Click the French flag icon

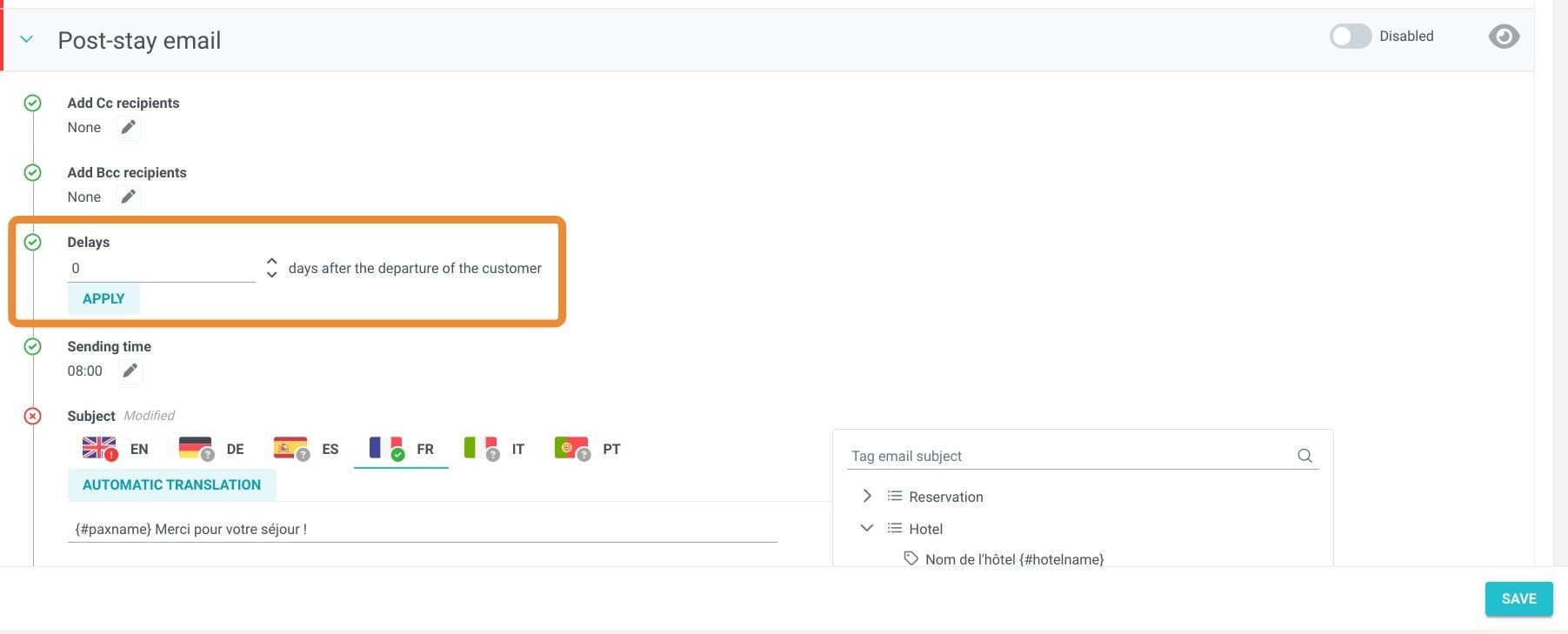pyautogui.click(x=385, y=448)
